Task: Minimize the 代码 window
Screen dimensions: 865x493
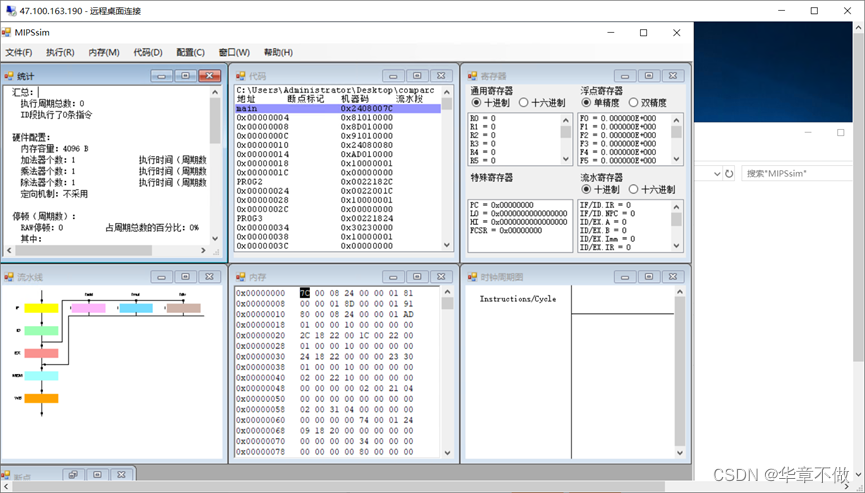Action: coord(393,76)
